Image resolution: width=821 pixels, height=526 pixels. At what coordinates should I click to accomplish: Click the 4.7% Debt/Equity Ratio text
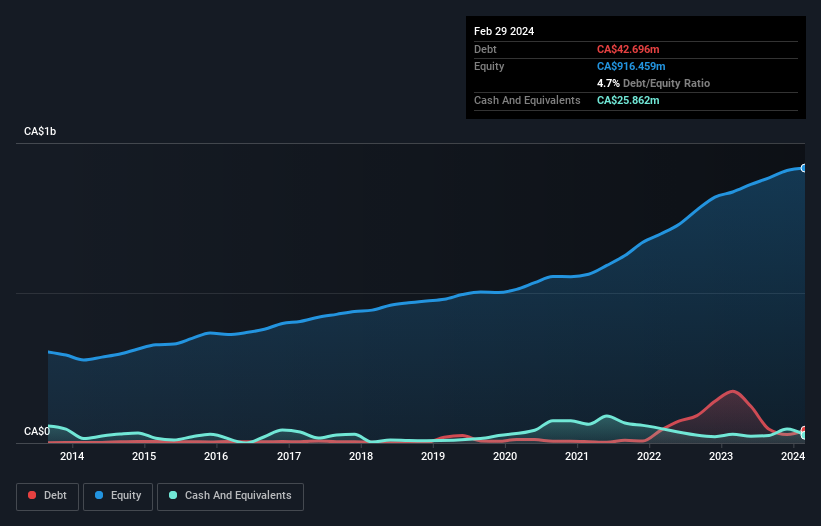653,83
